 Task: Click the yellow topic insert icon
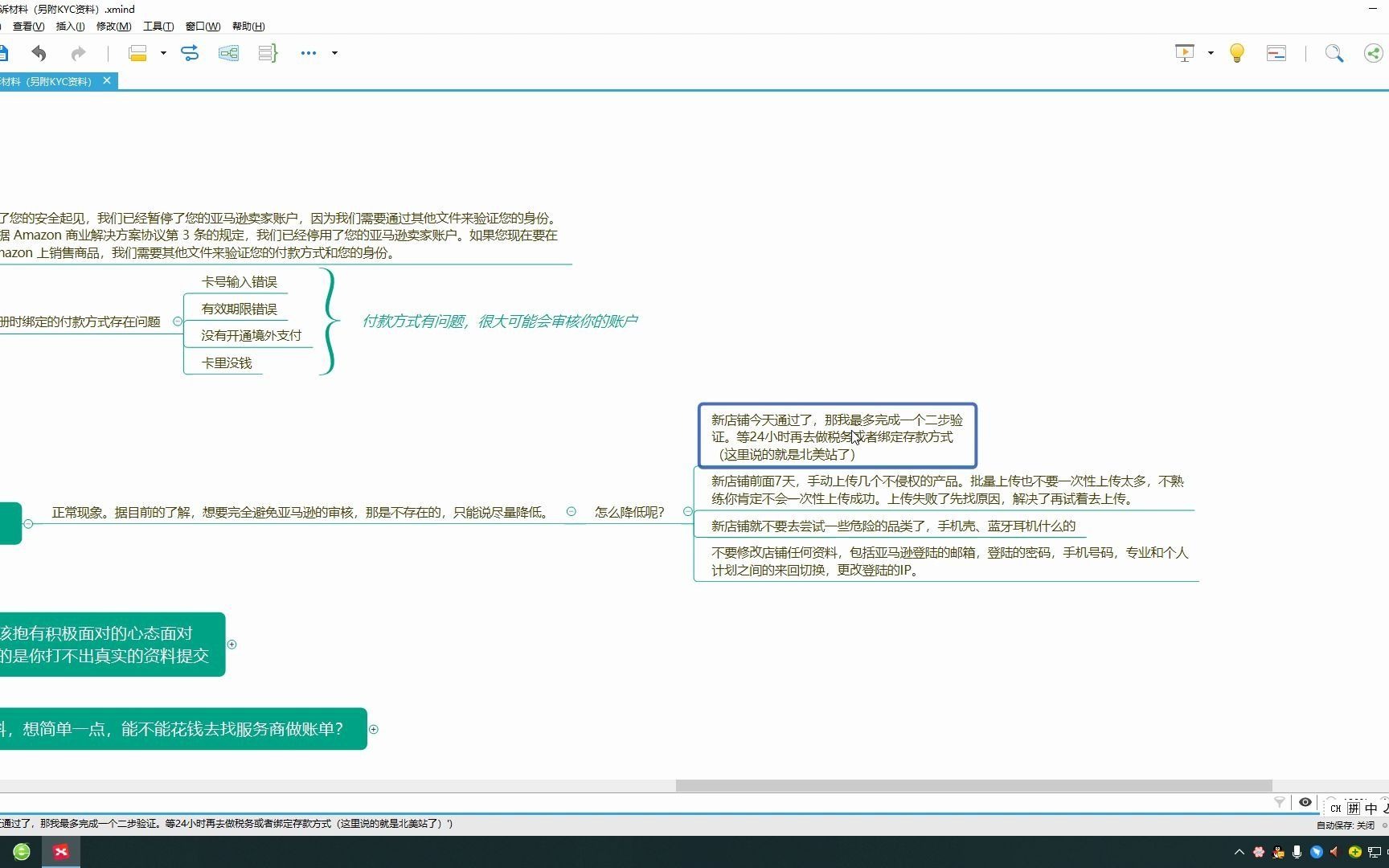(x=137, y=53)
